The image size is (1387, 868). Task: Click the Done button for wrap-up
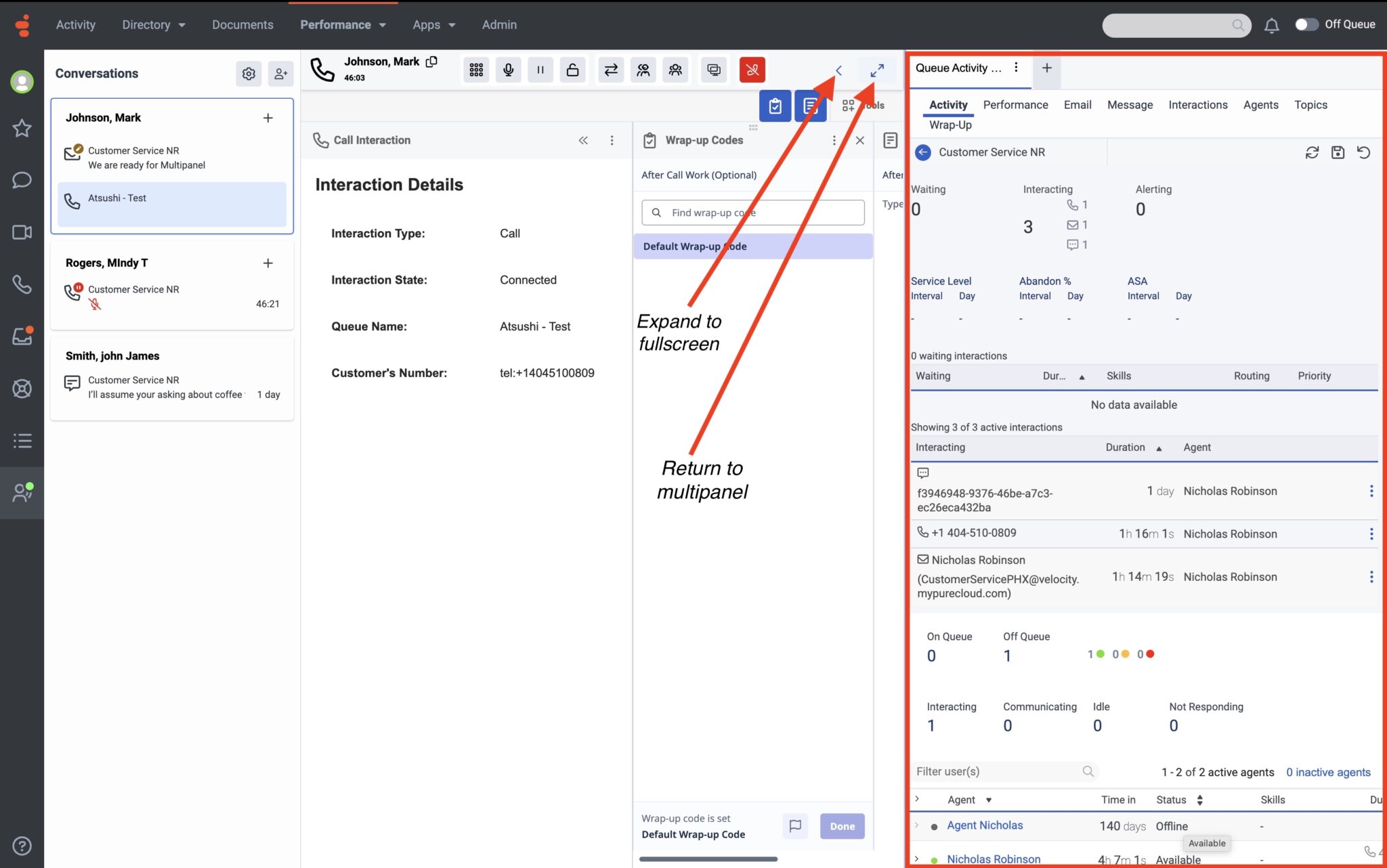coord(841,826)
